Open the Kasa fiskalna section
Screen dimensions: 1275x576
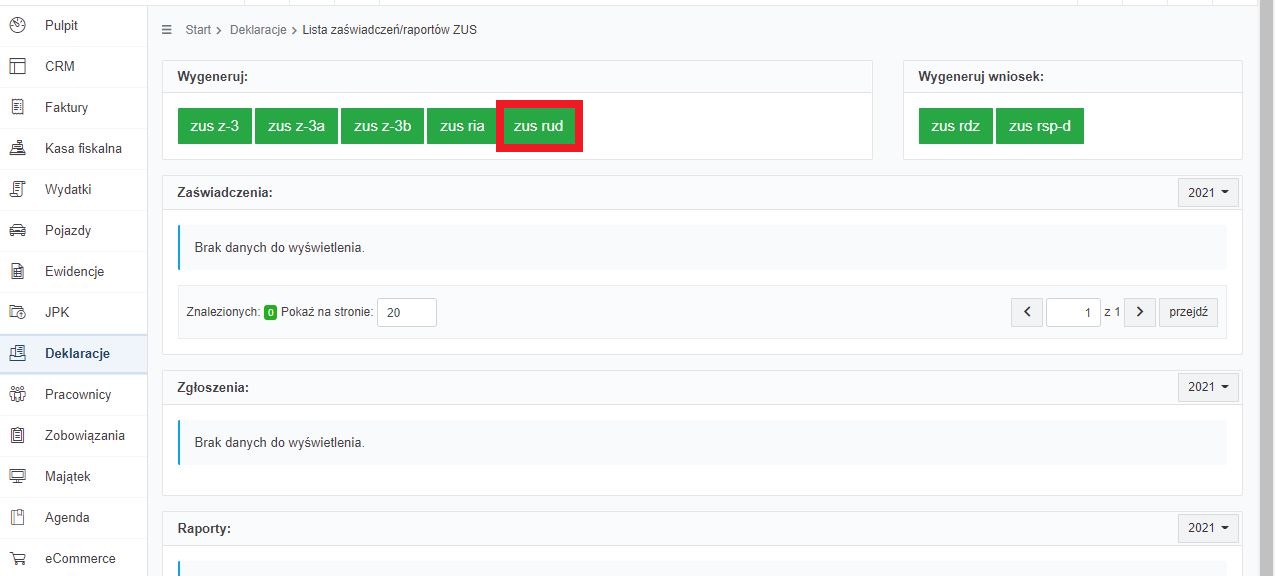coord(73,148)
